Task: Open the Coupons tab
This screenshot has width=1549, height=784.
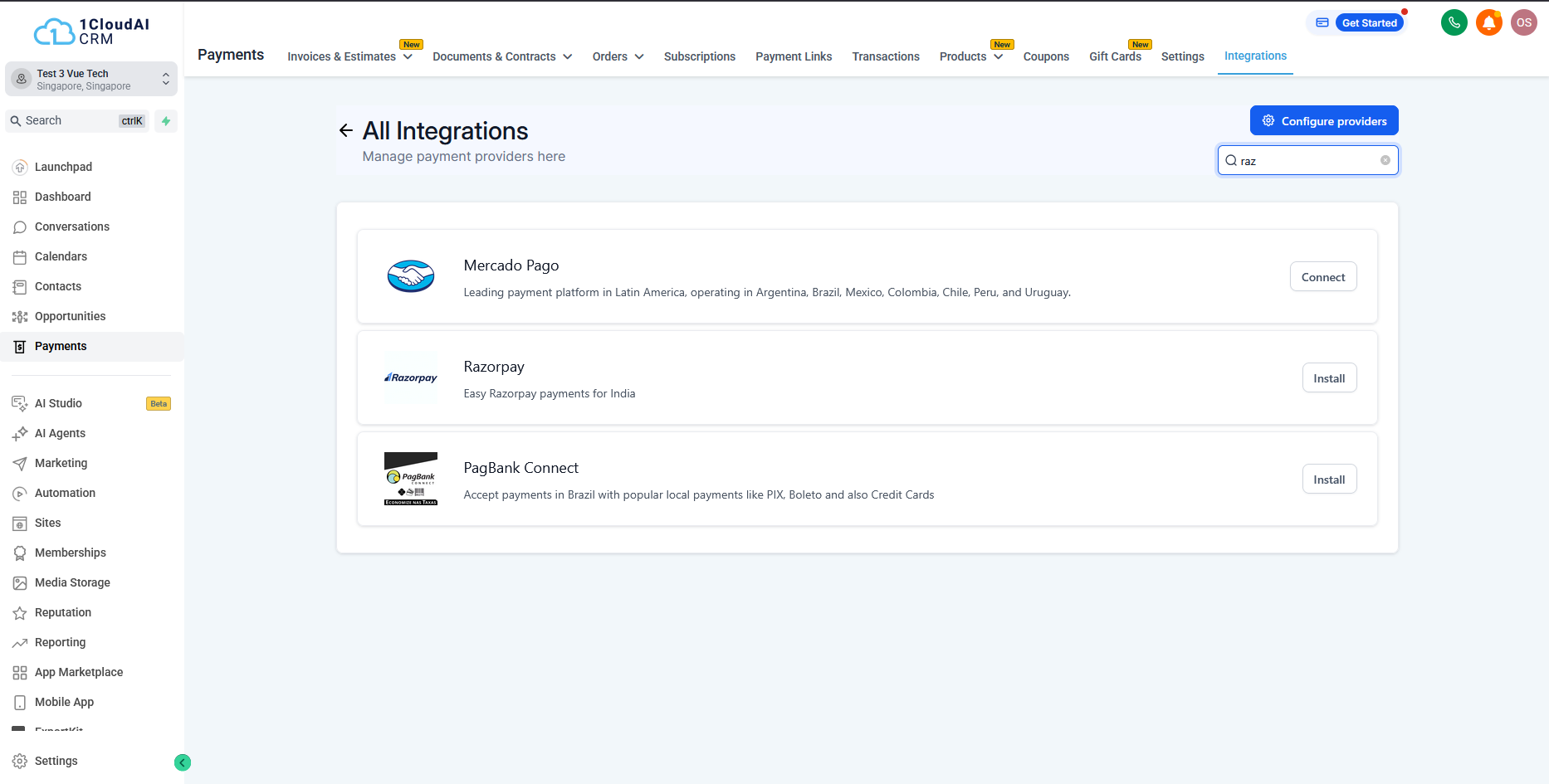Action: [x=1046, y=56]
